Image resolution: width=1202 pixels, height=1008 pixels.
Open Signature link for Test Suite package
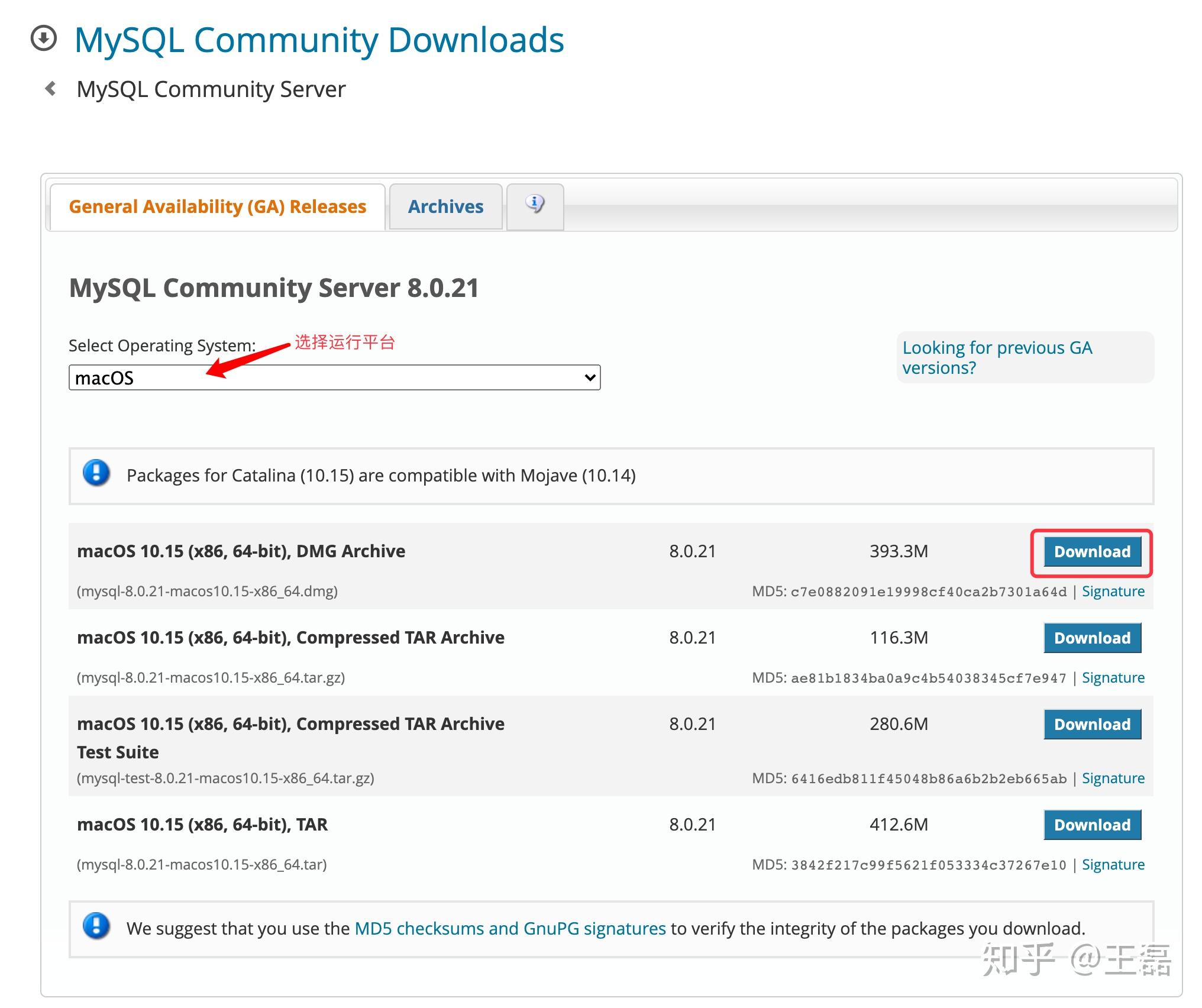tap(1113, 778)
